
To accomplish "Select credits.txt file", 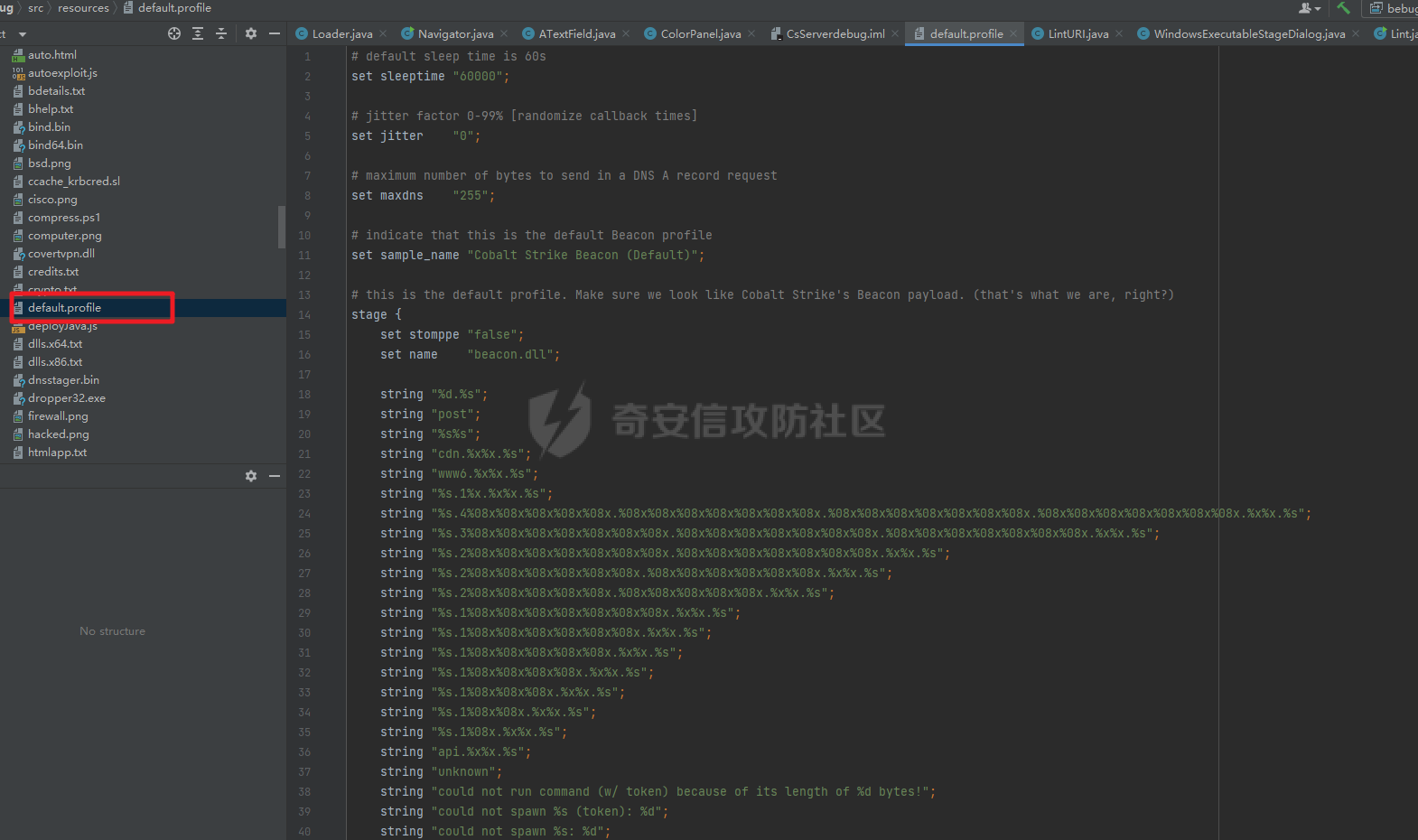I will [53, 272].
